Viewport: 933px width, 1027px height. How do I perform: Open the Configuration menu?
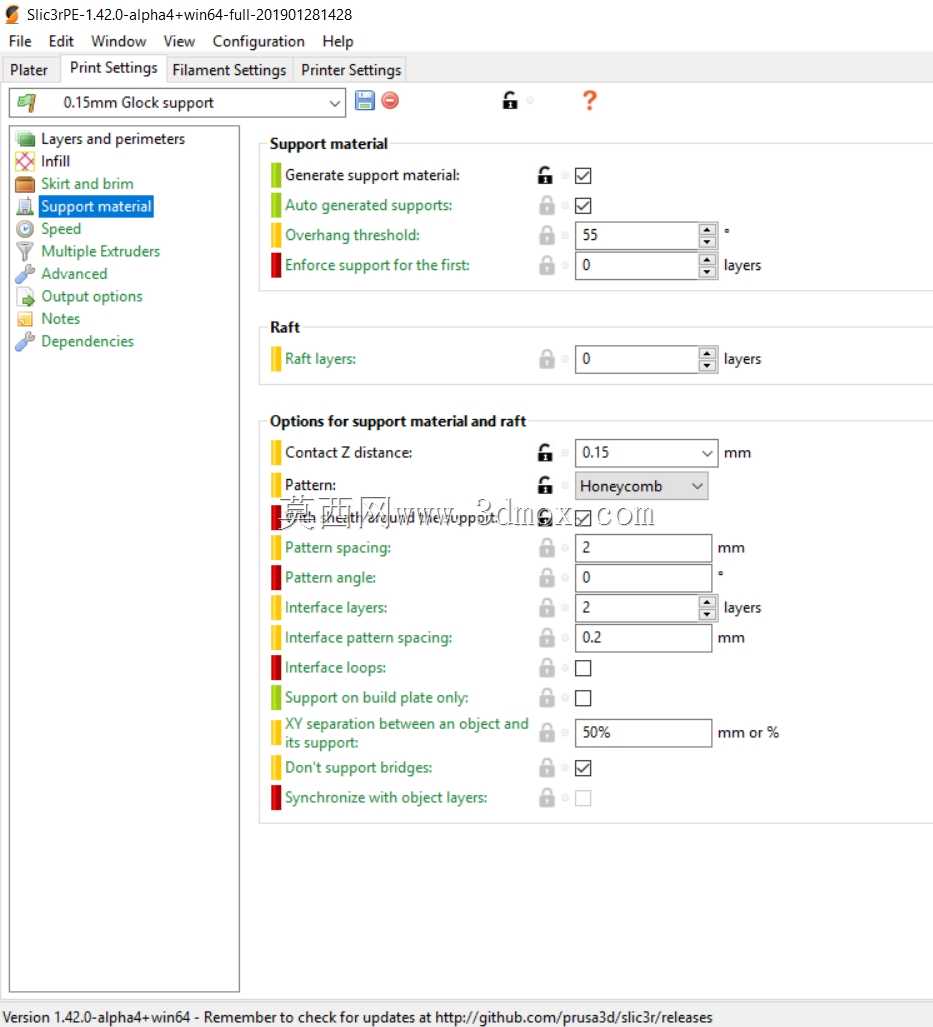[258, 41]
